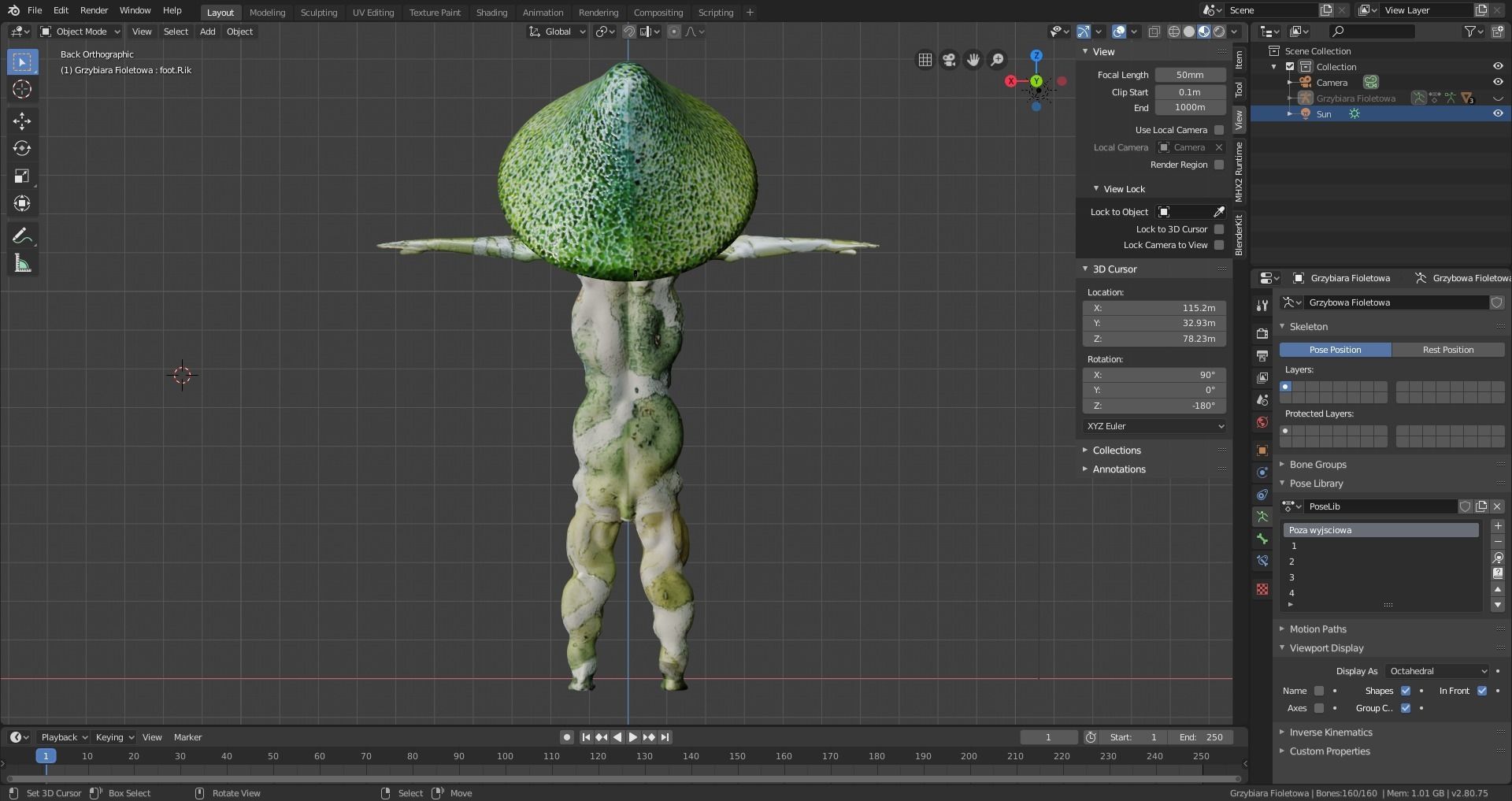Screen dimensions: 1512x801
Task: Add a new pose with plus button
Action: [x=1498, y=526]
